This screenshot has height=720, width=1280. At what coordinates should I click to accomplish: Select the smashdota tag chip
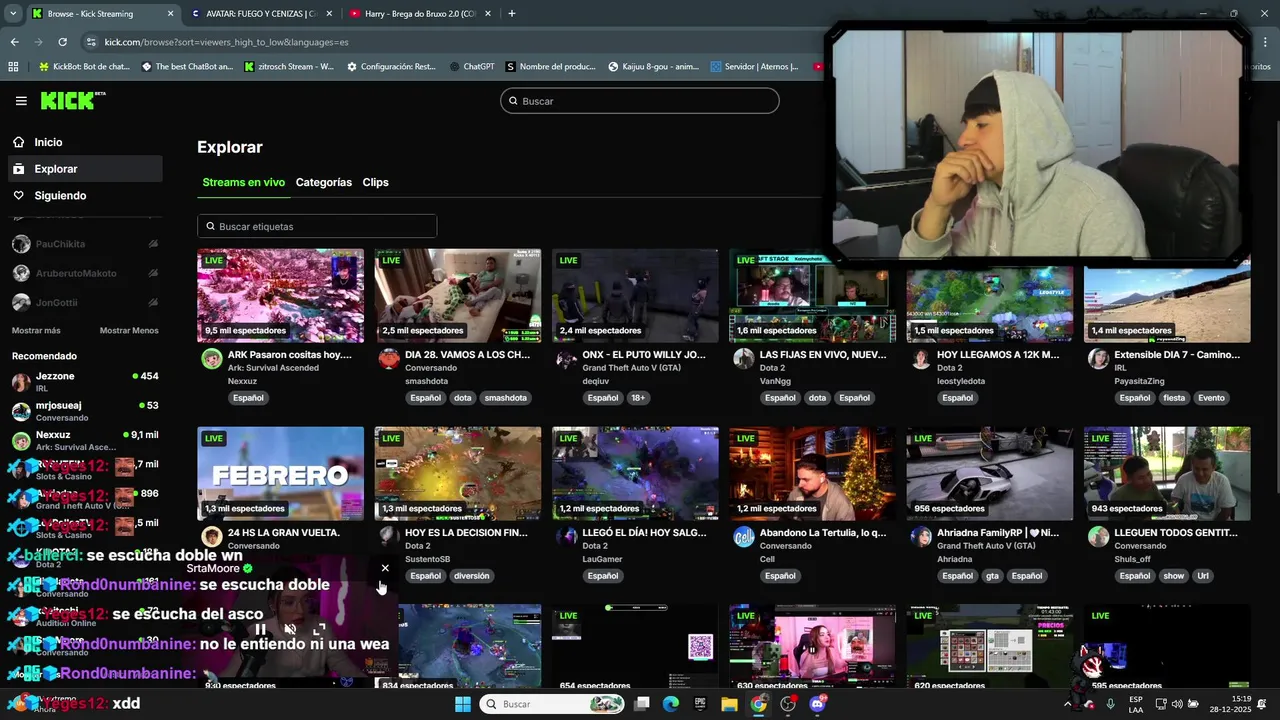(505, 398)
